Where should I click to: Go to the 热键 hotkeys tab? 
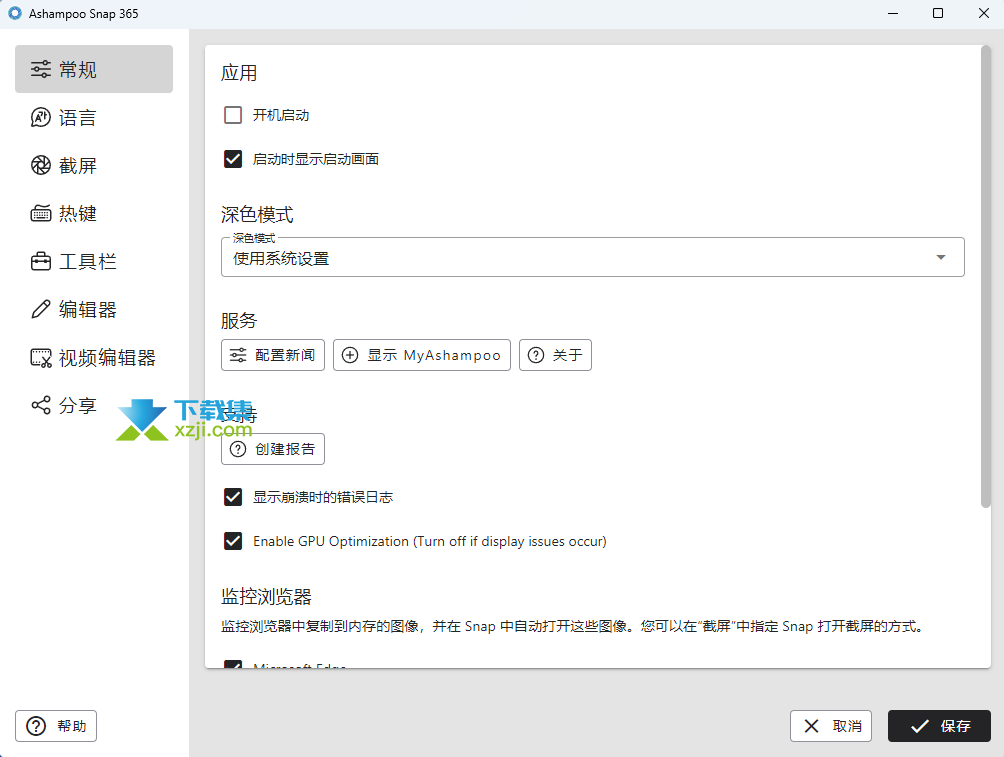pos(93,213)
